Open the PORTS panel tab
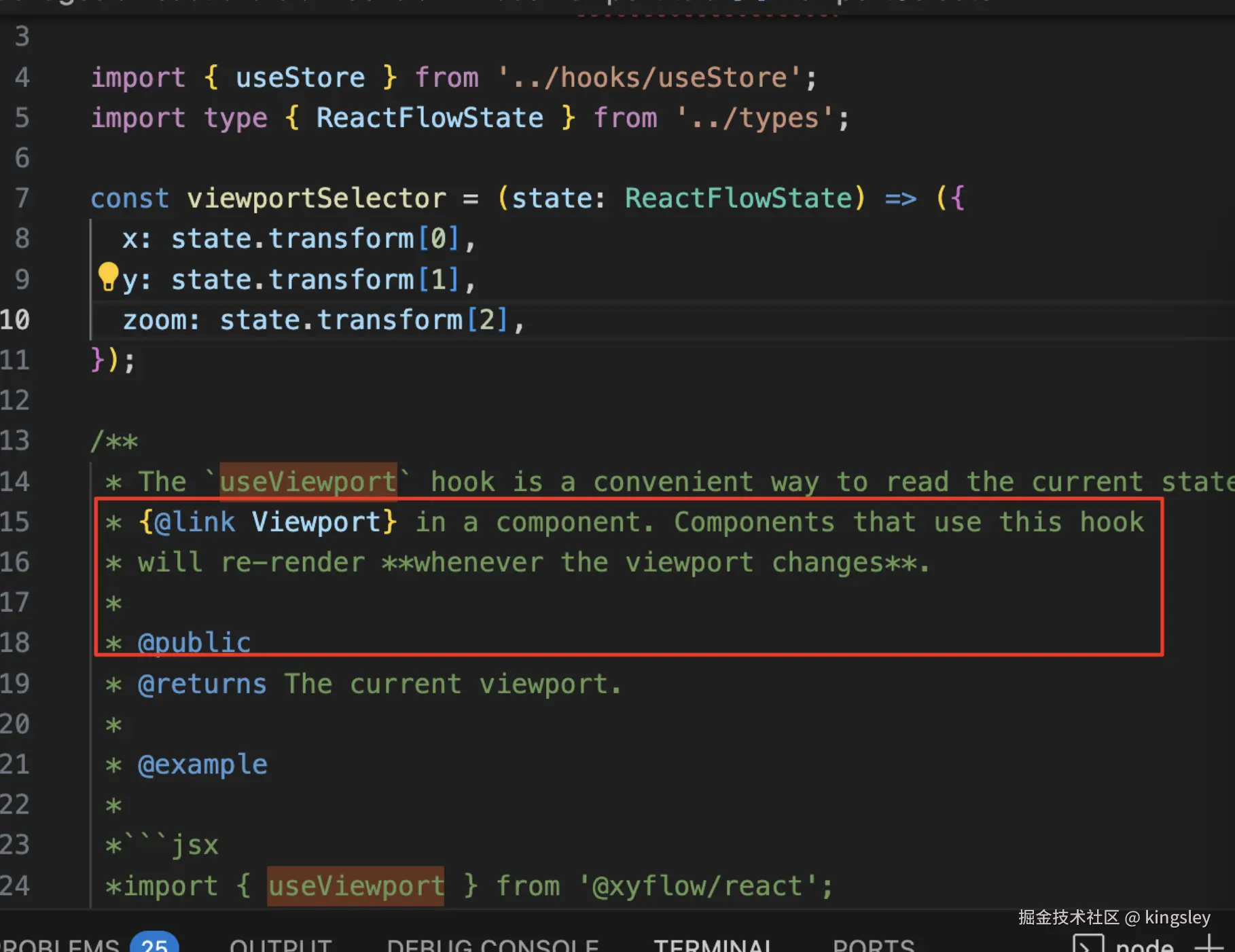Screen dimensions: 1235x952 coord(874,945)
